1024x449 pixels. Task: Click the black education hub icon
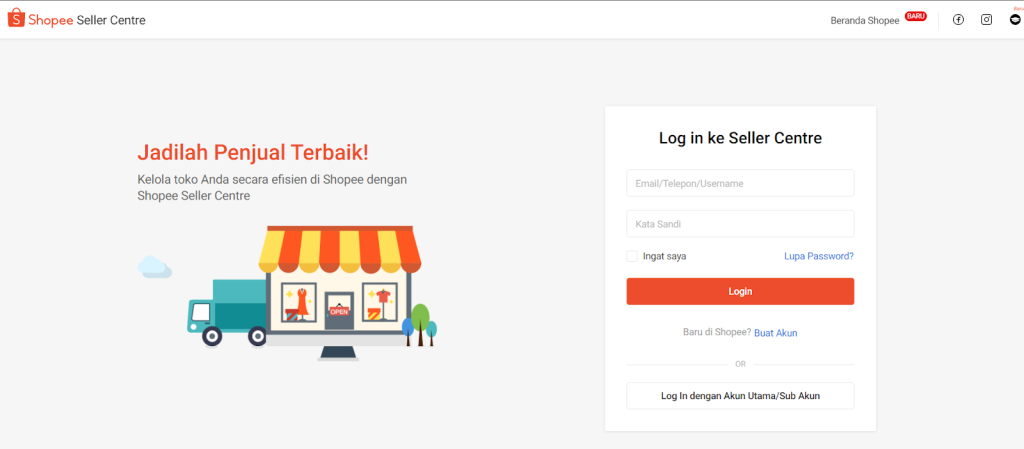coord(1015,20)
